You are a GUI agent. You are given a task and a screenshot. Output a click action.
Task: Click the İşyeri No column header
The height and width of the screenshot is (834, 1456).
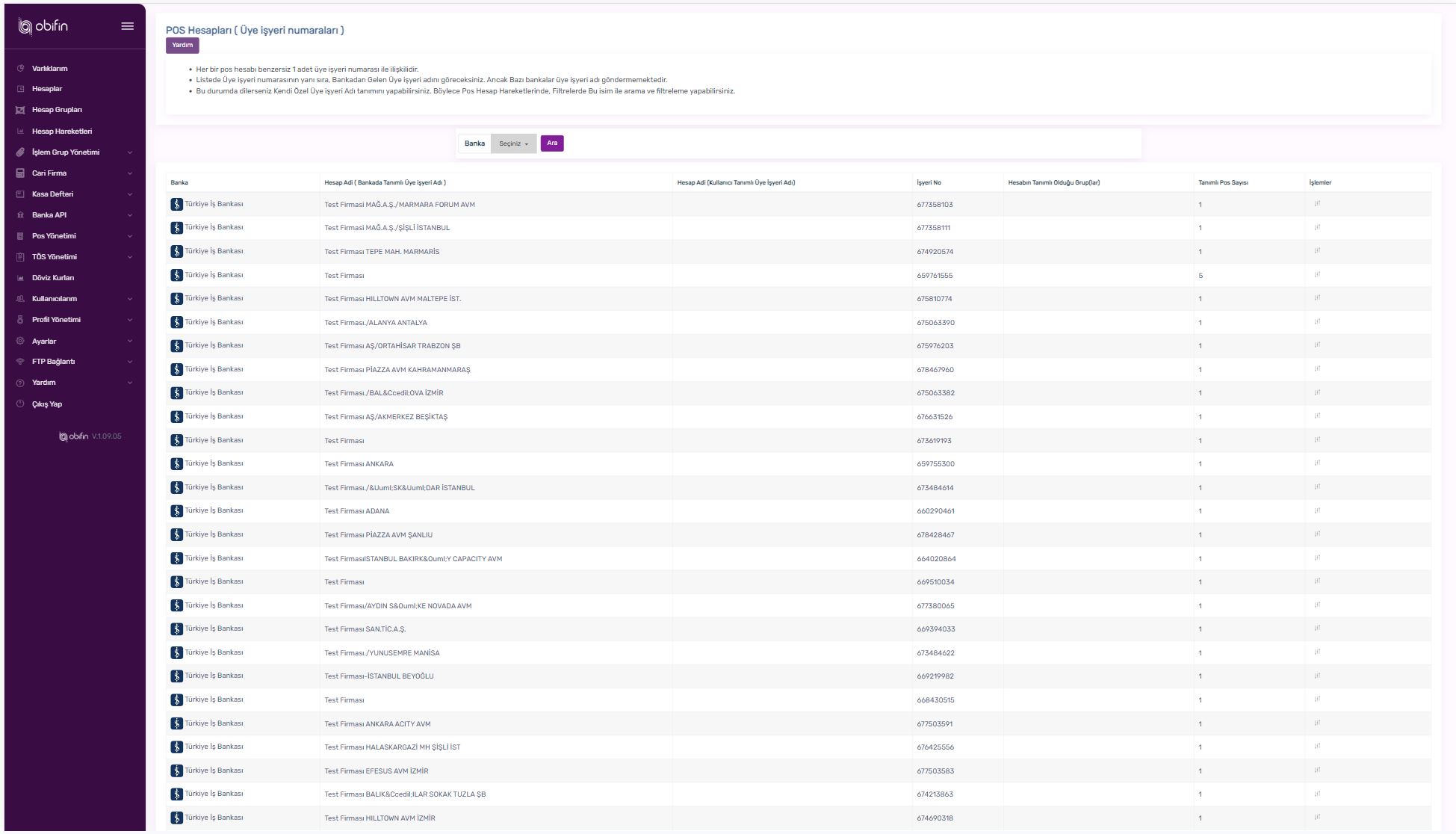point(929,182)
